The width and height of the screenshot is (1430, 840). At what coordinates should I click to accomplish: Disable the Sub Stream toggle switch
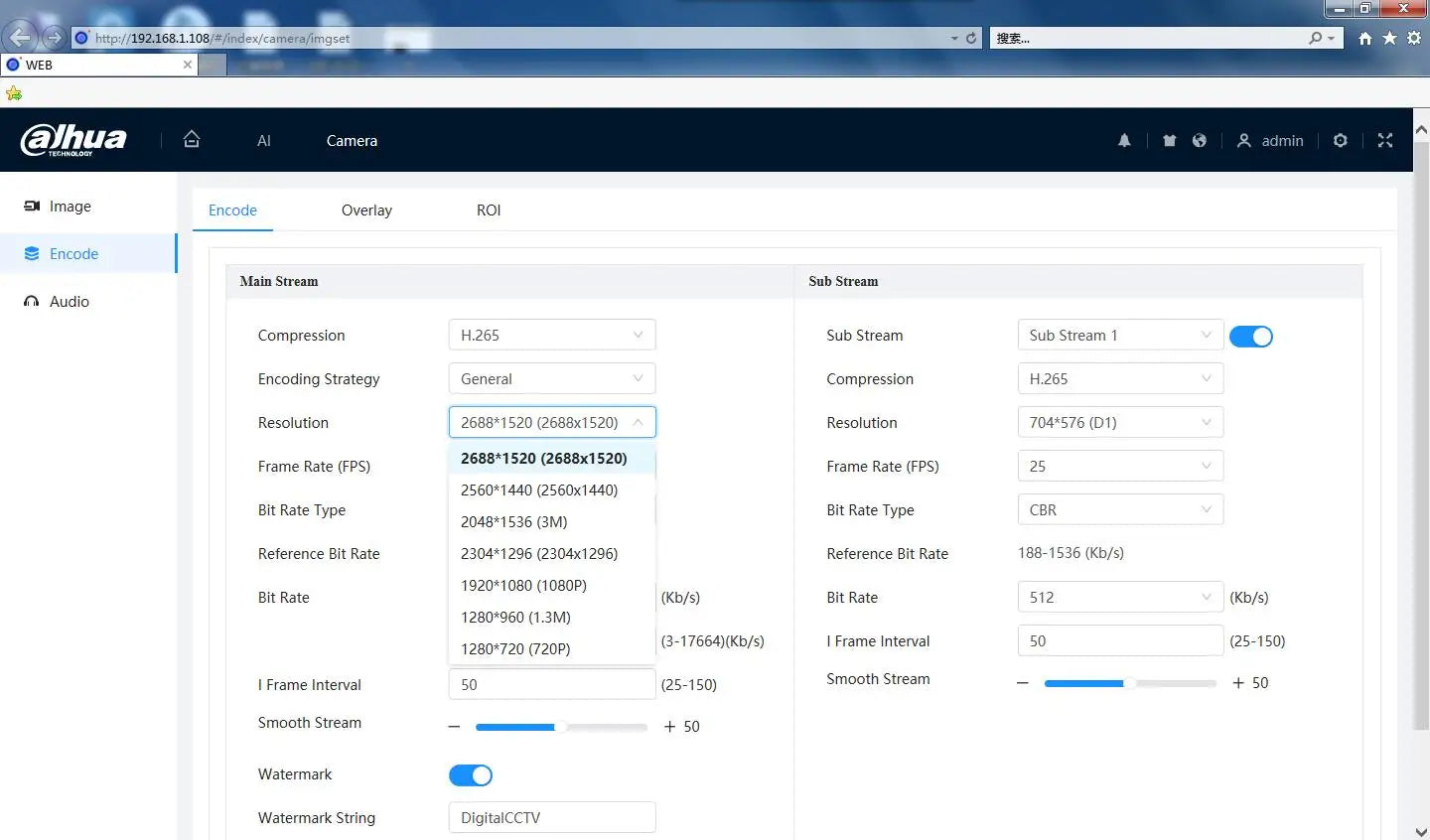1250,337
